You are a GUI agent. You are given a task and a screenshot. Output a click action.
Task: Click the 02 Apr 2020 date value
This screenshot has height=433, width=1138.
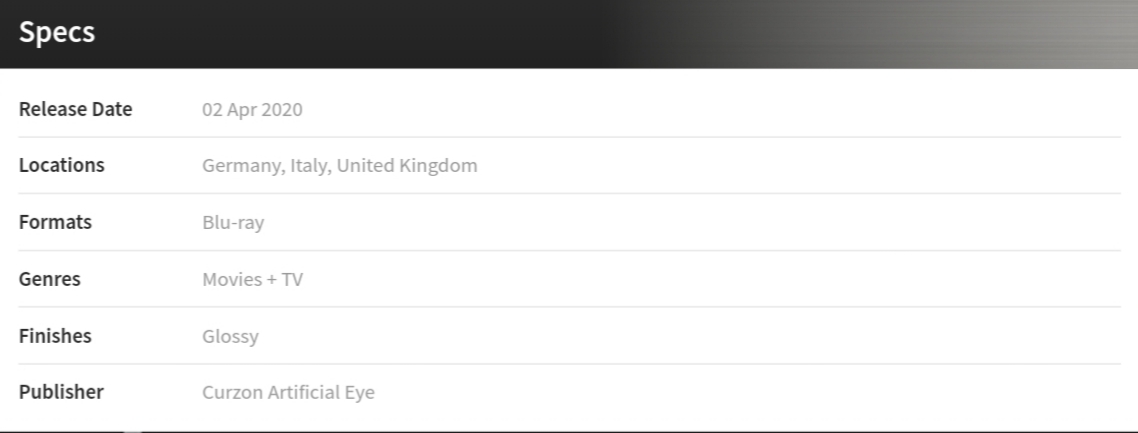(x=252, y=109)
